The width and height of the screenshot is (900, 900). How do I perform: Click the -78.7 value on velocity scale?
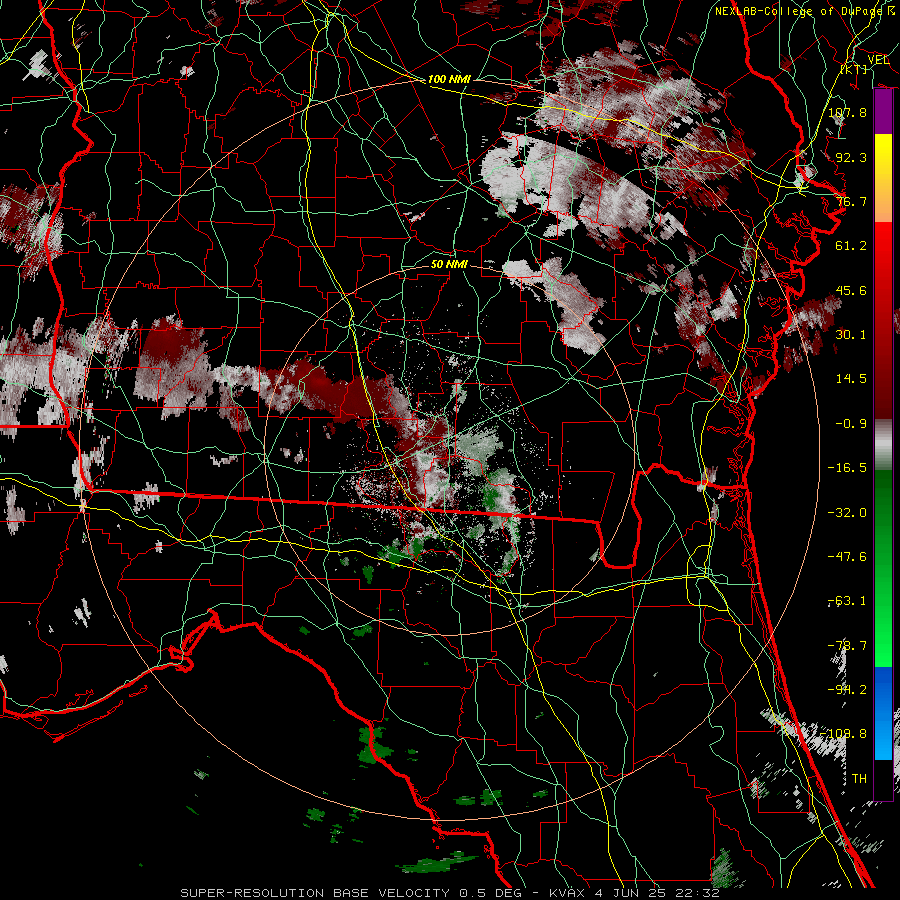coord(847,645)
